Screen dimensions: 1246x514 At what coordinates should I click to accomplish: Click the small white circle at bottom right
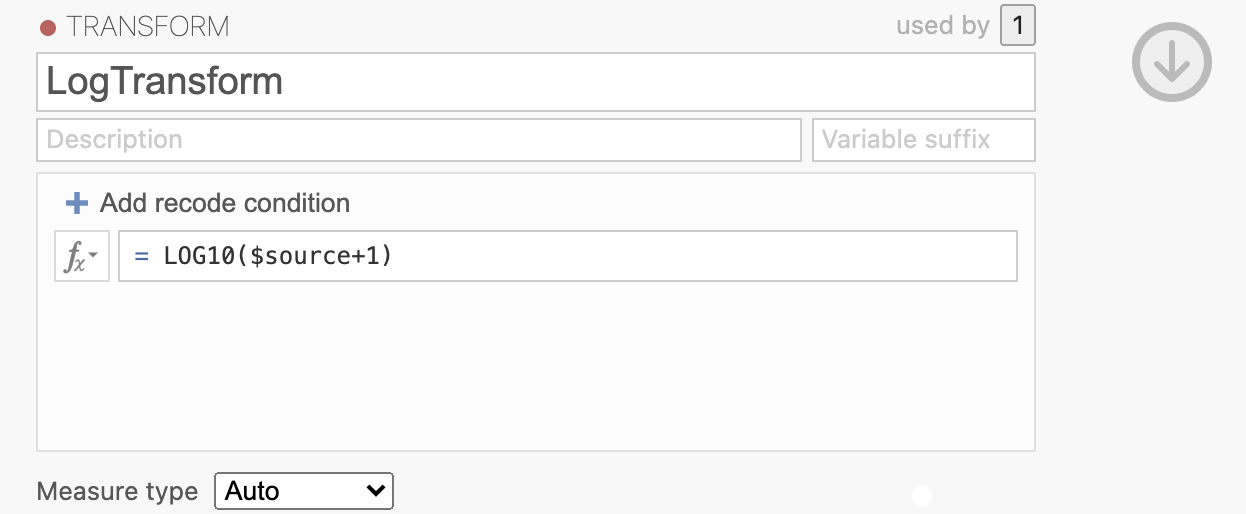922,495
